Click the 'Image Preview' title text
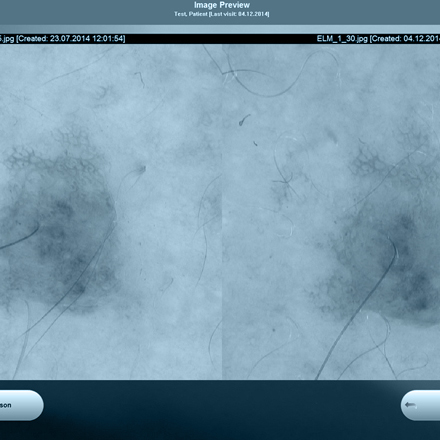Screen dimensions: 440x440 pos(222,5)
